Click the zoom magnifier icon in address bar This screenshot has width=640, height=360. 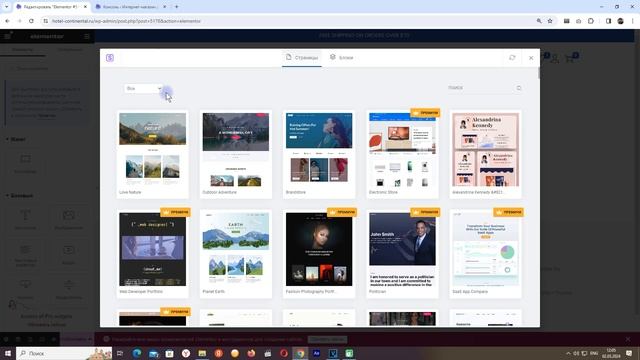[x=539, y=21]
